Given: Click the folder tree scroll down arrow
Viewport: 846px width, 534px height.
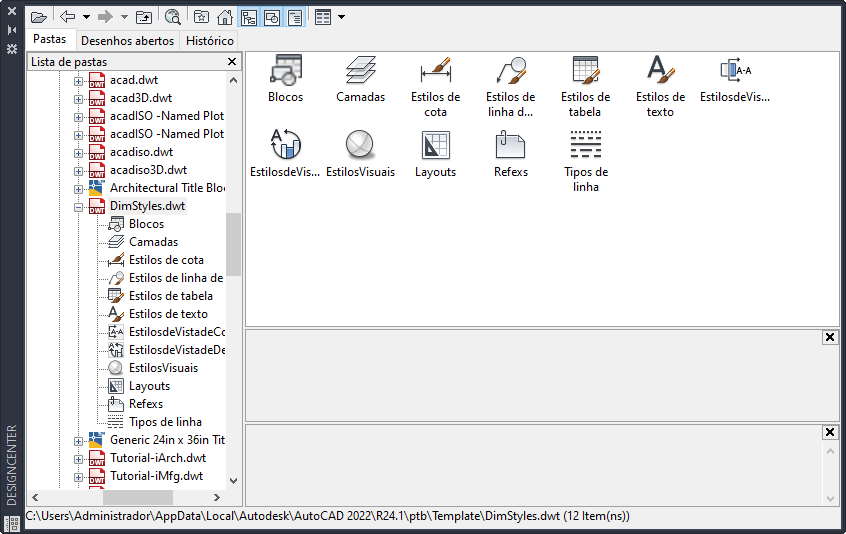Looking at the screenshot, I should click(x=233, y=481).
